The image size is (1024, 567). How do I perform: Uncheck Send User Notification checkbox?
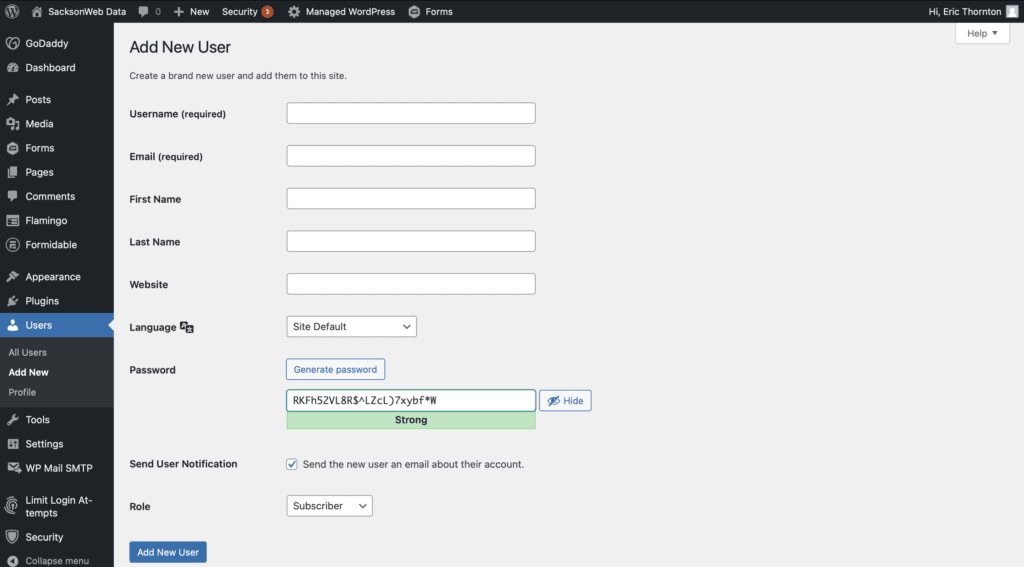tap(291, 464)
